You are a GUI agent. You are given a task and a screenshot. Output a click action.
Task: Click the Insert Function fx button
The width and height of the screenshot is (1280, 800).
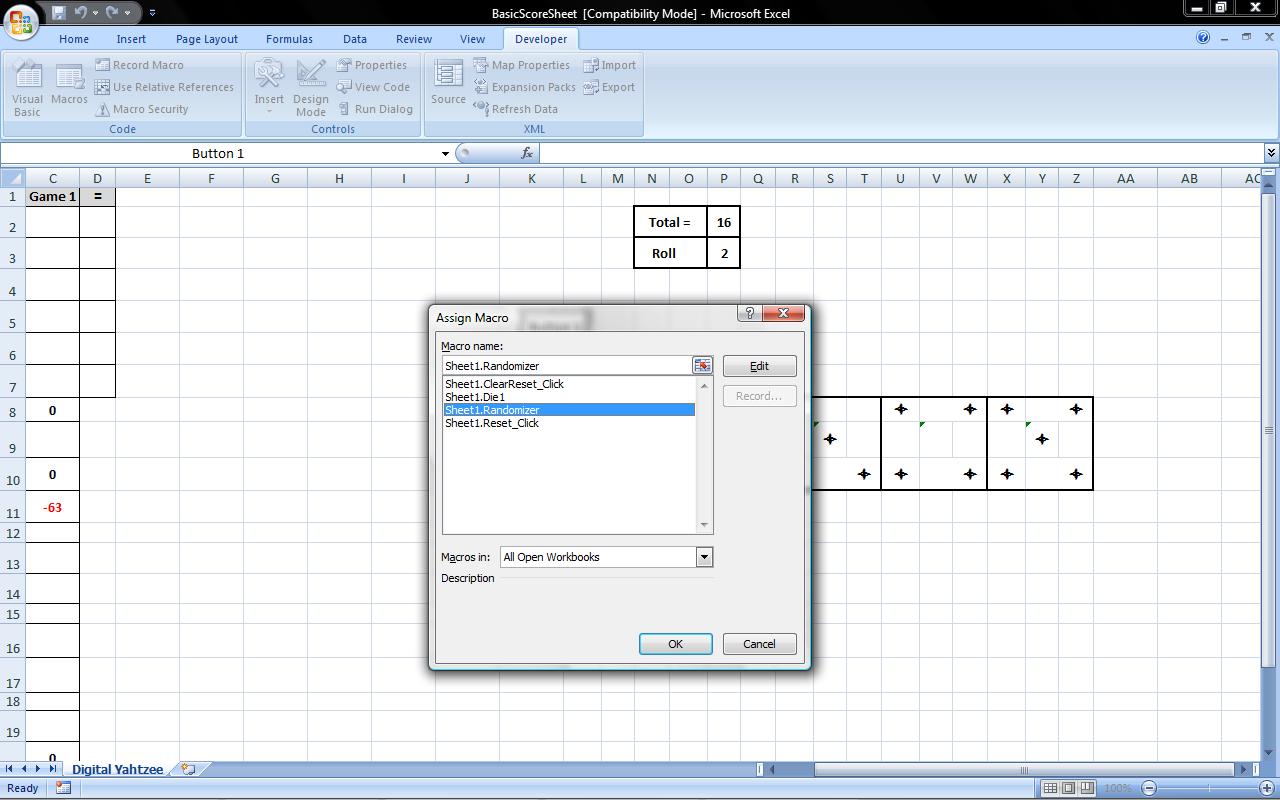[x=527, y=153]
